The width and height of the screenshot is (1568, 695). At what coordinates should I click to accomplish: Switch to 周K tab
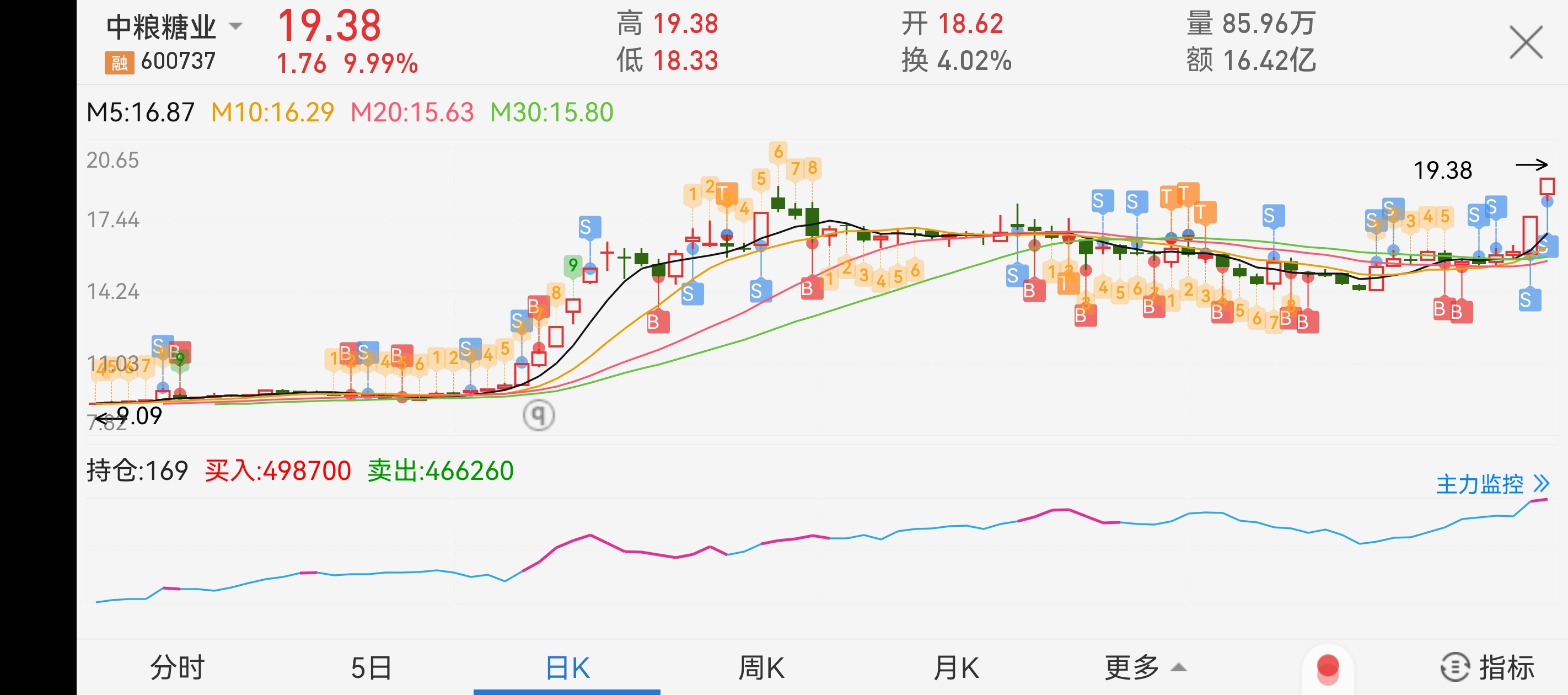[x=761, y=667]
